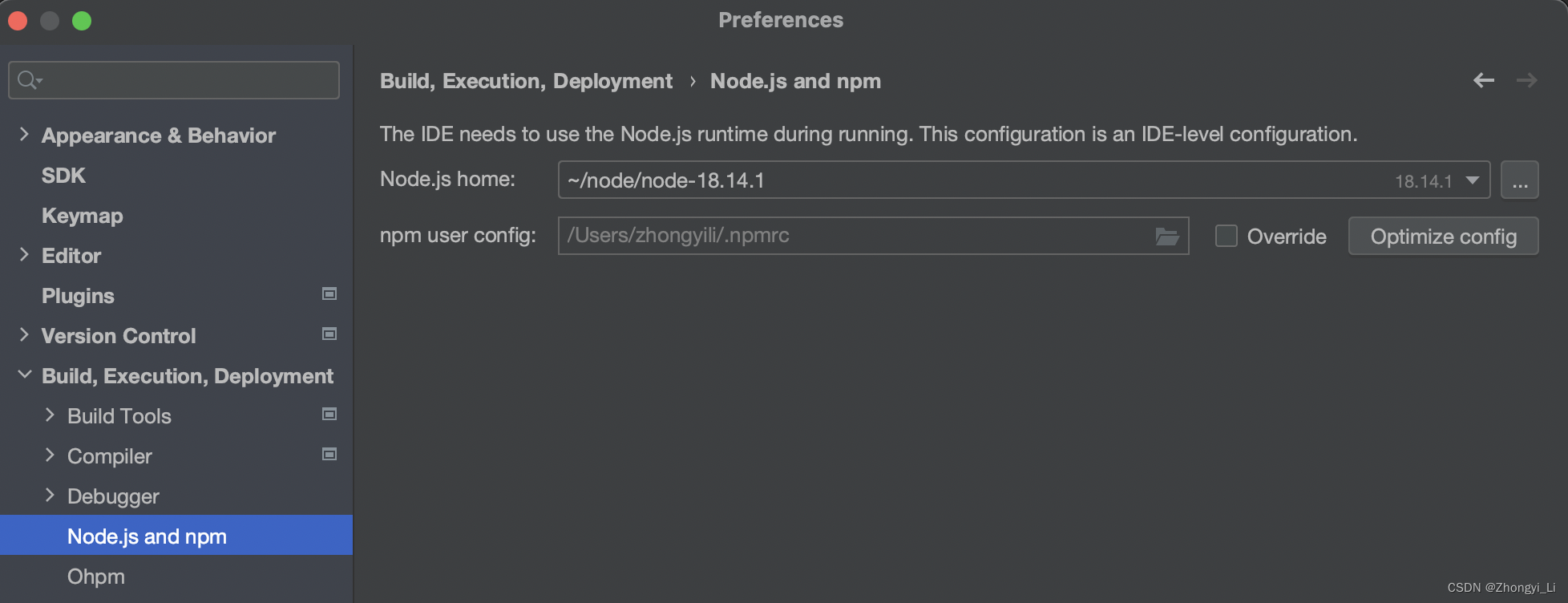Image resolution: width=1568 pixels, height=603 pixels.
Task: Enable the Override checkbox
Action: point(1227,236)
